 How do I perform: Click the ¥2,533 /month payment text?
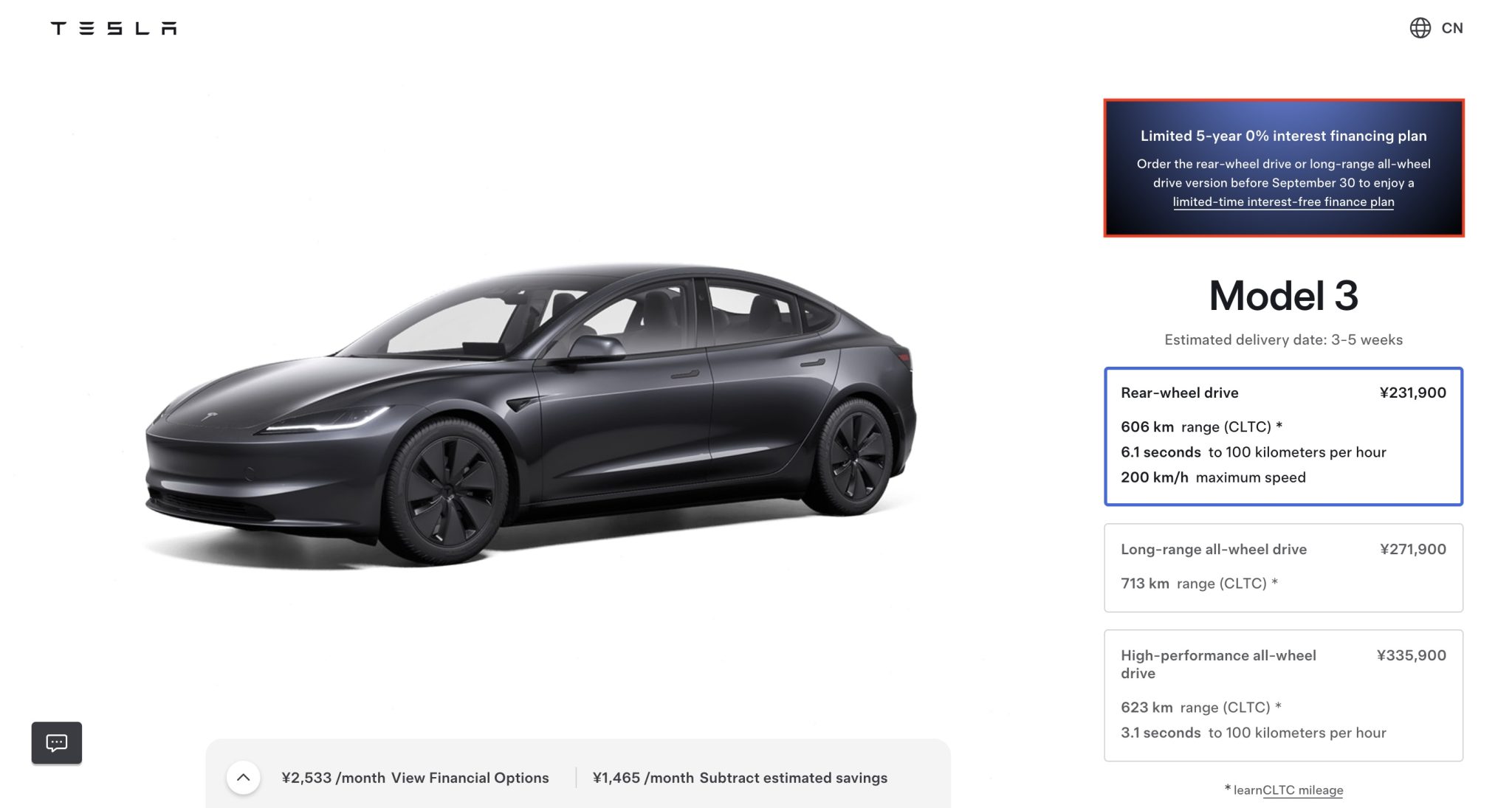click(x=333, y=778)
